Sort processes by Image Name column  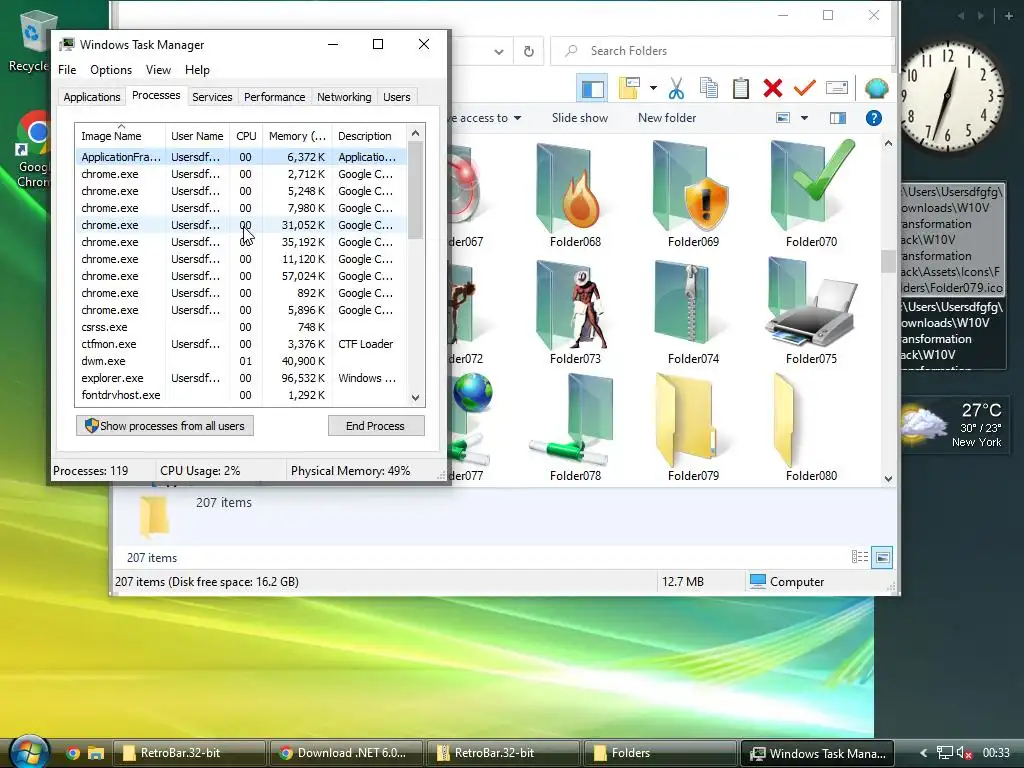[120, 135]
